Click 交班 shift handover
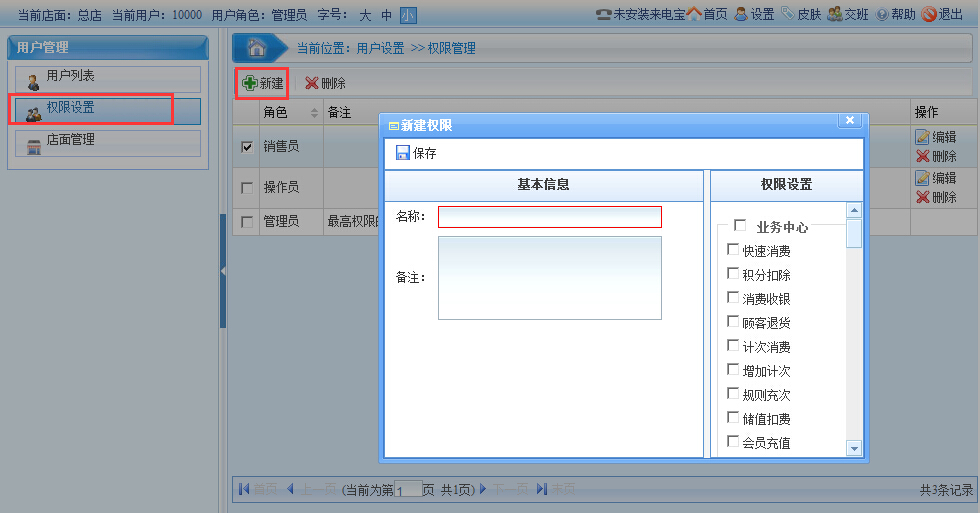This screenshot has height=513, width=980. point(848,14)
